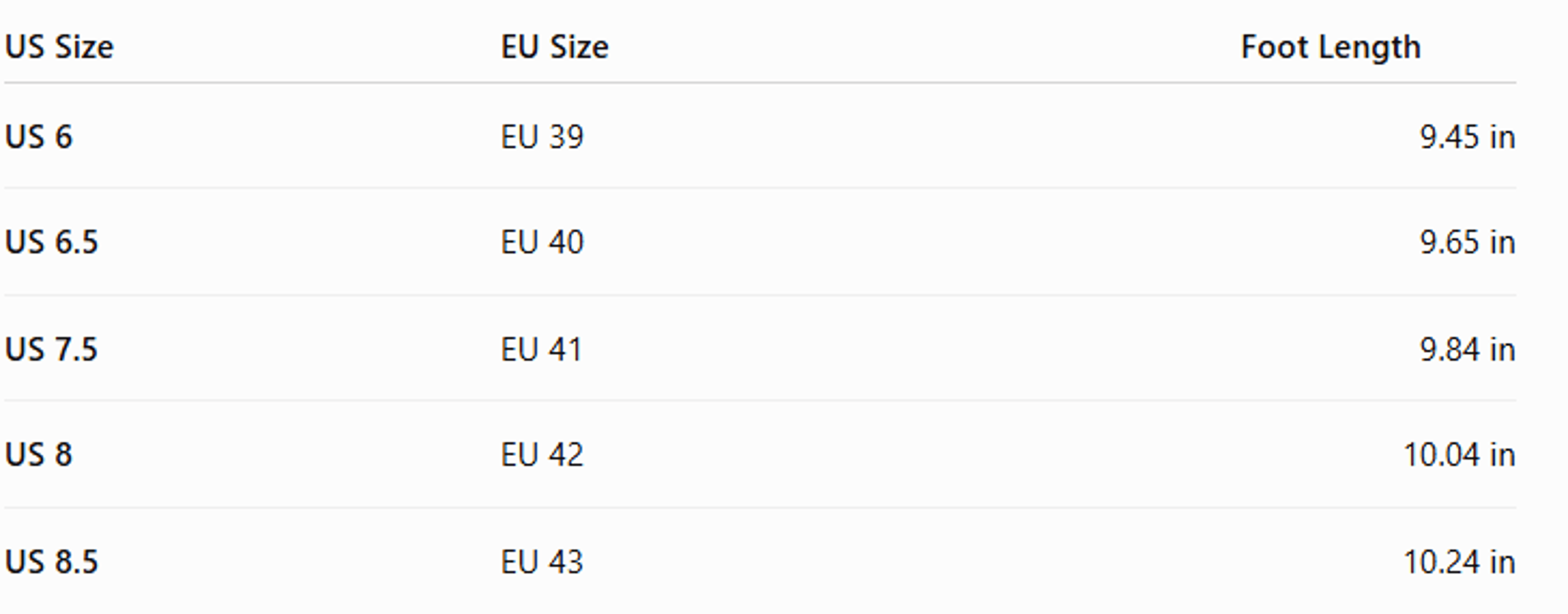Click the US Size column header
The height and width of the screenshot is (614, 1568).
tap(59, 47)
